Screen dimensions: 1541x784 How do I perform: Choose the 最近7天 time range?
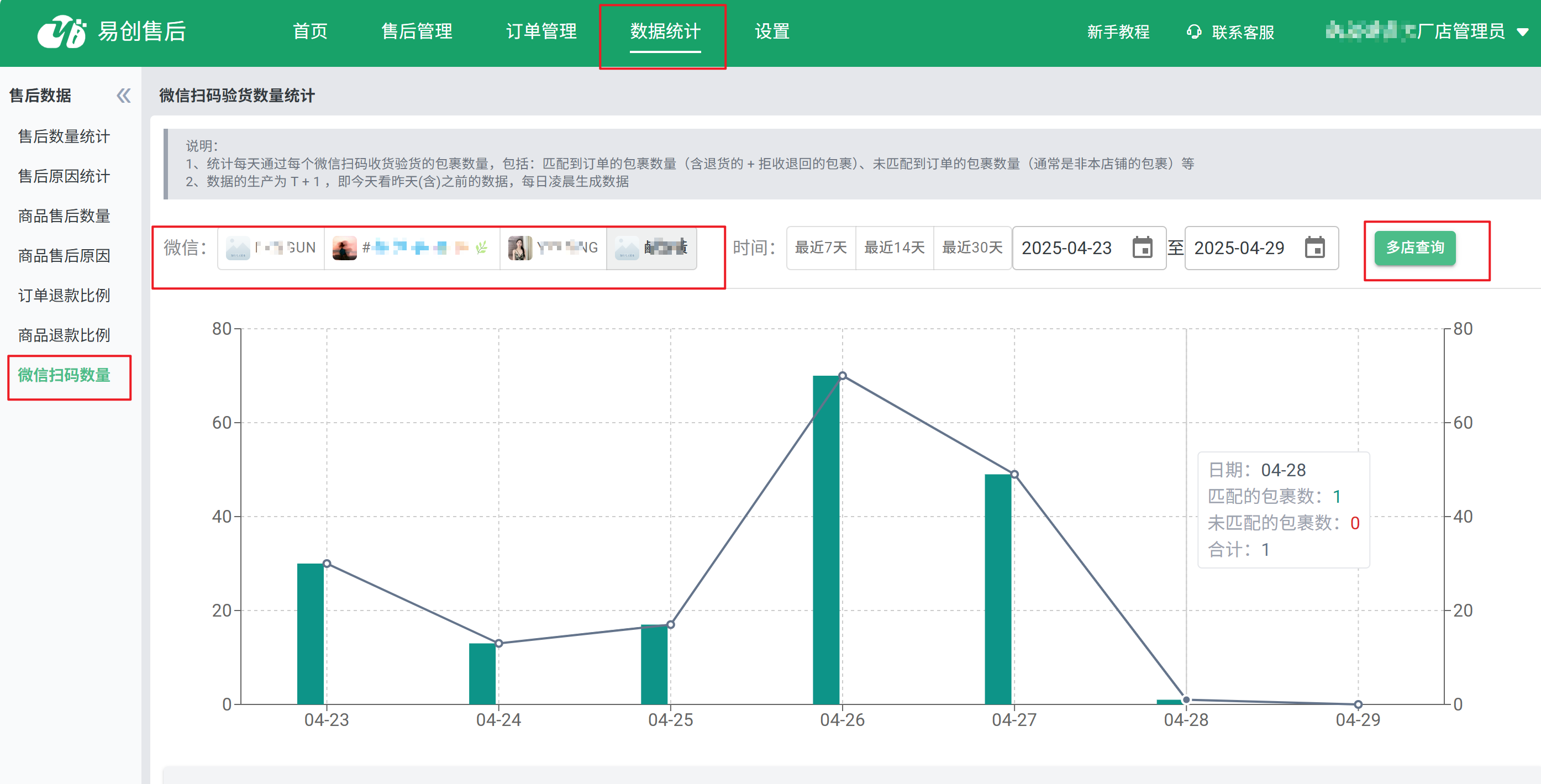point(821,248)
